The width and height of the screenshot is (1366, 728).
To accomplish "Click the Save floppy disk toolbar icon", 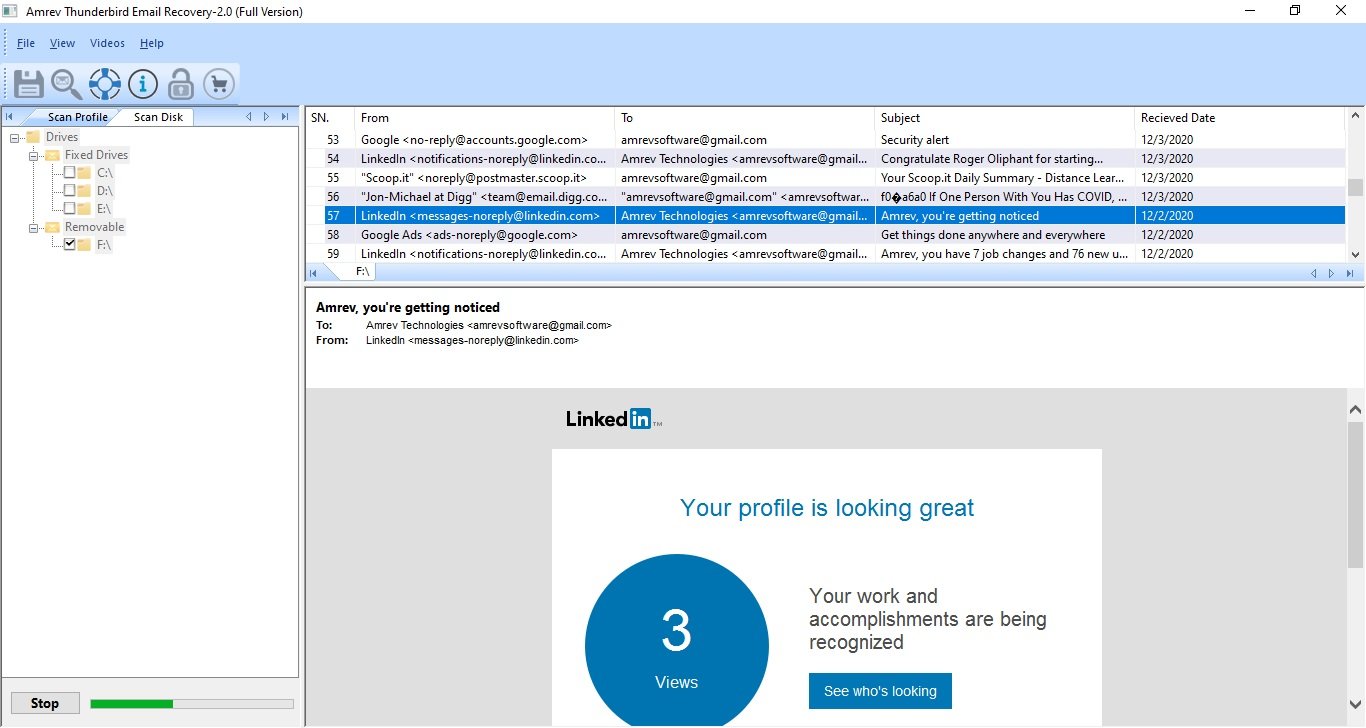I will [x=29, y=84].
